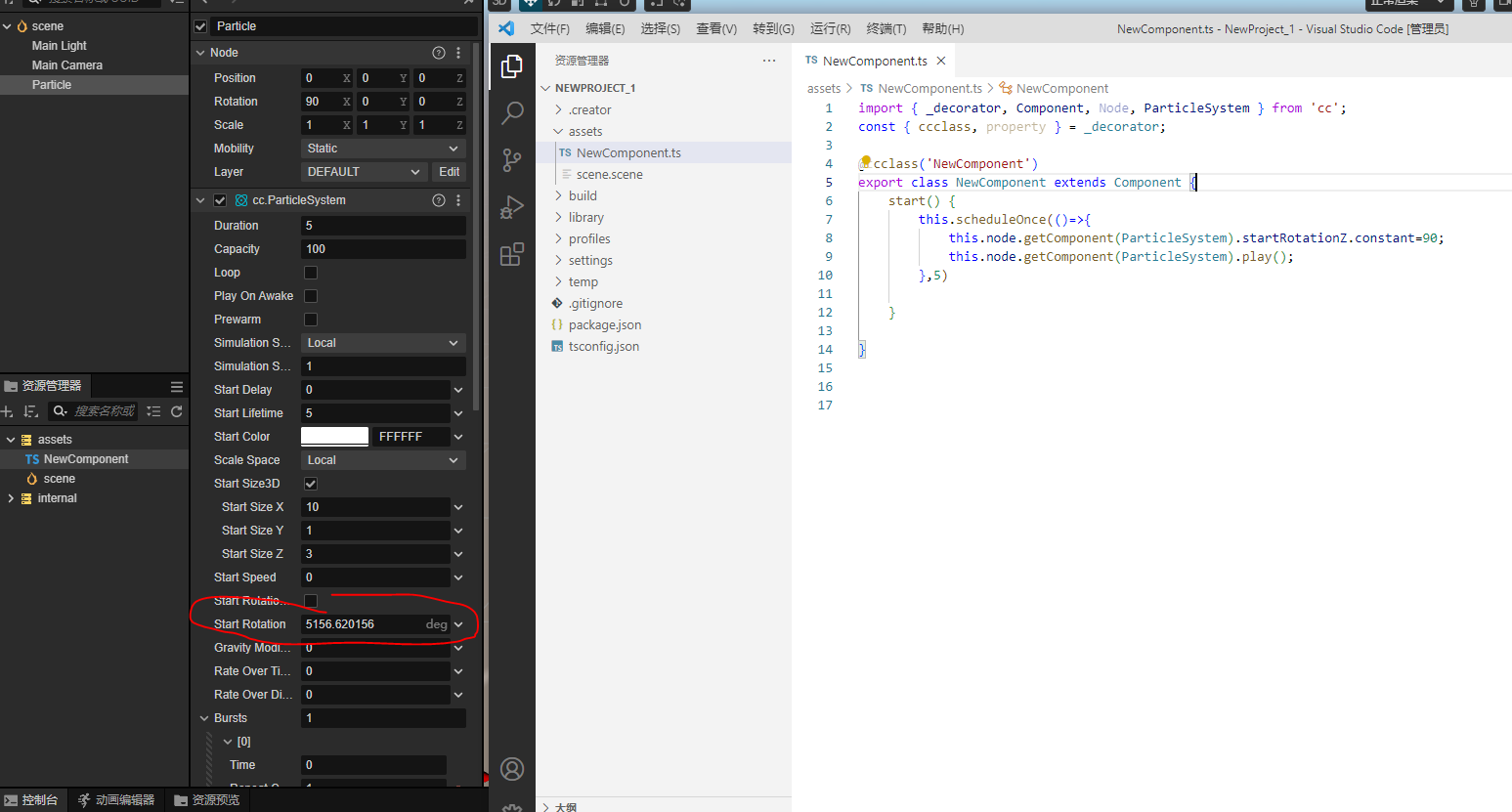Viewport: 1512px width, 812px height.
Task: Toggle the Play On Awake checkbox
Action: coord(311,296)
